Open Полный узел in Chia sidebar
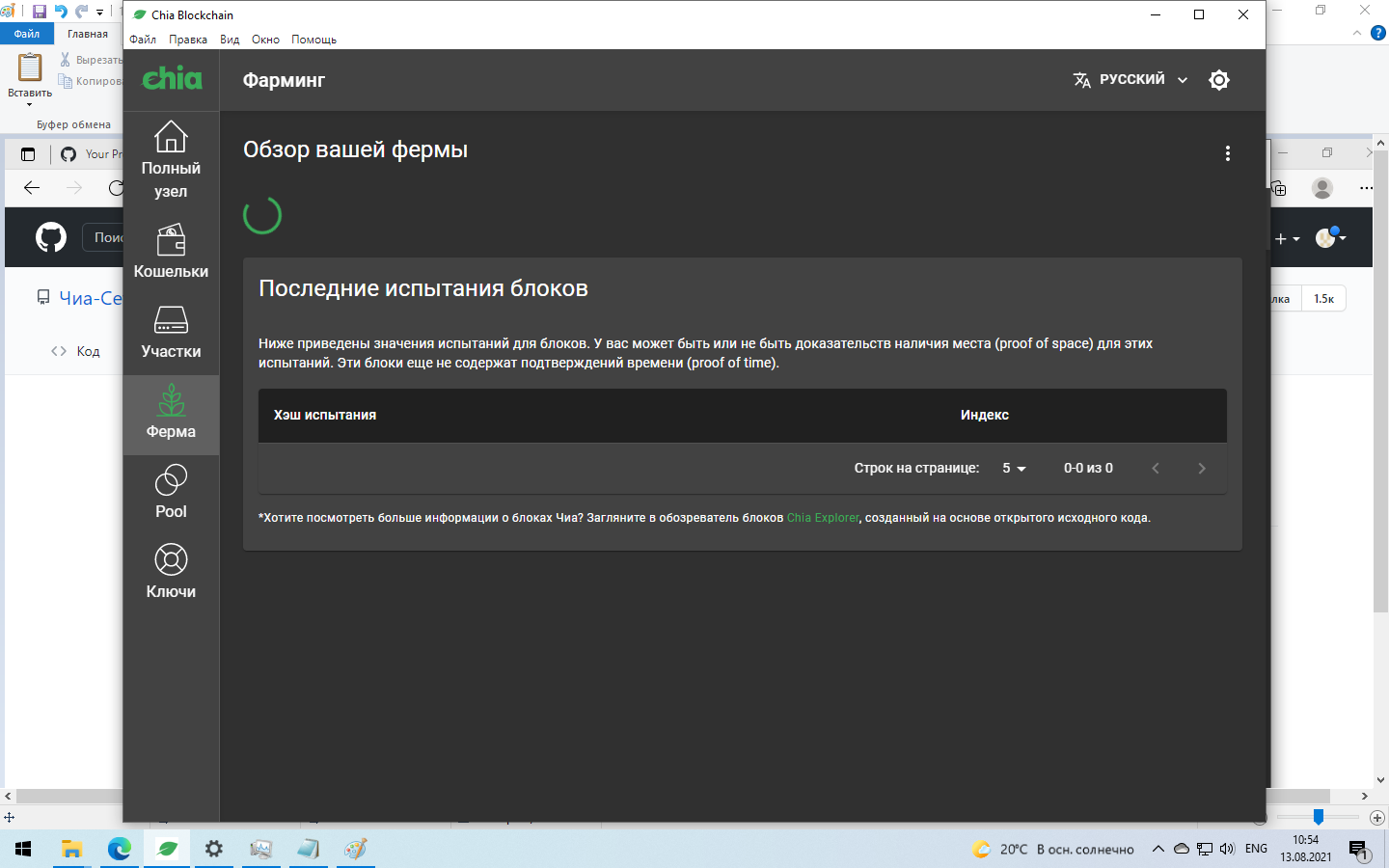The width and height of the screenshot is (1389, 868). click(x=171, y=160)
